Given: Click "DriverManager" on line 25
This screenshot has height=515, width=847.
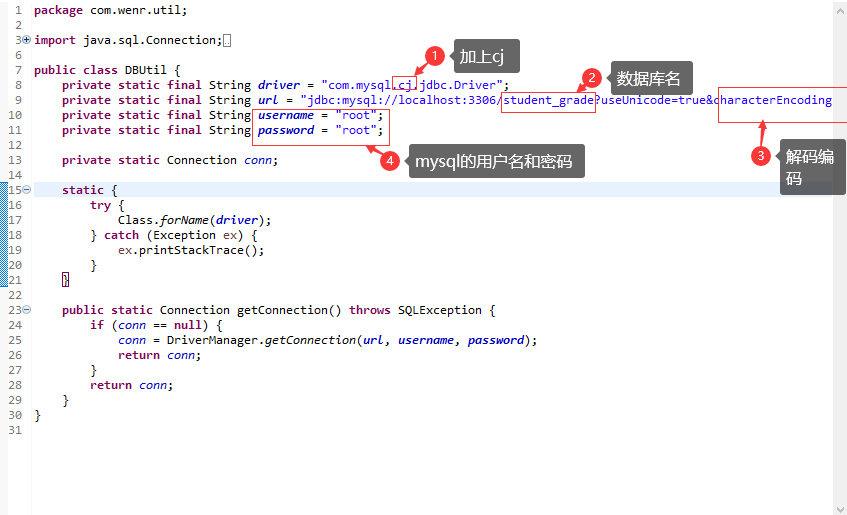Looking at the screenshot, I should (212, 340).
